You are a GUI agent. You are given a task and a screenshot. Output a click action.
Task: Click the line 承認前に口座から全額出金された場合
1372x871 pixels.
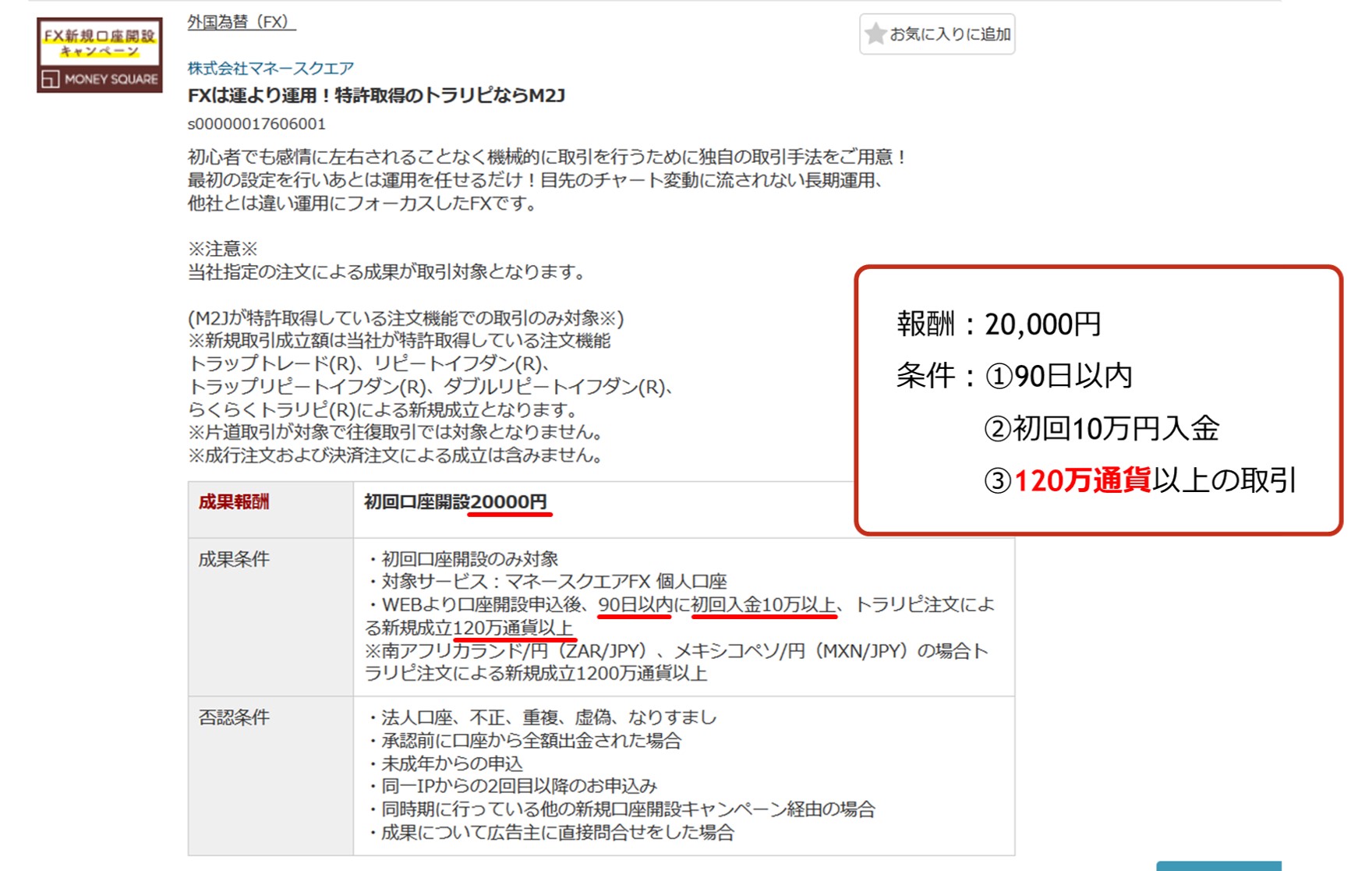(x=532, y=740)
